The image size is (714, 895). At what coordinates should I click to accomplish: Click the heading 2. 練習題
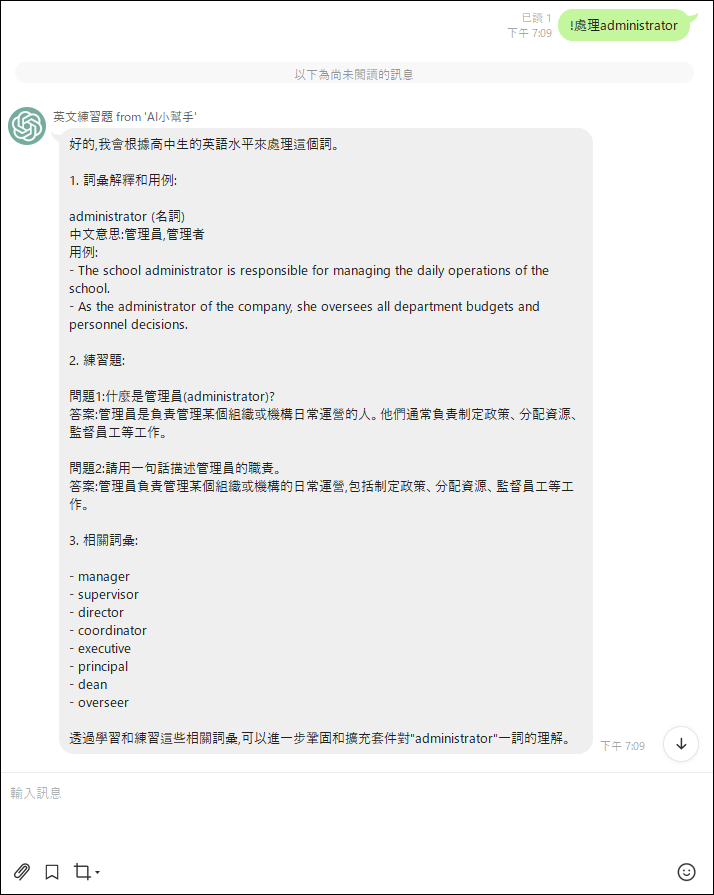click(x=97, y=360)
